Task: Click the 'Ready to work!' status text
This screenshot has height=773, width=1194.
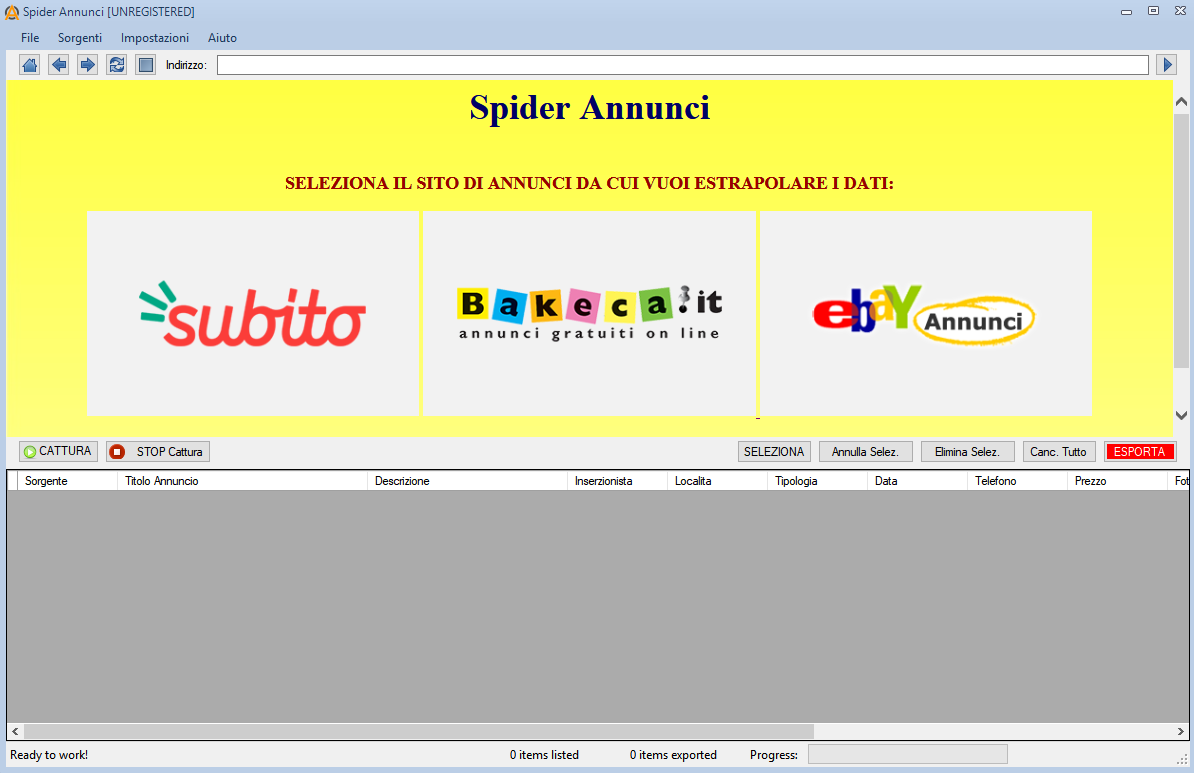Action: [x=49, y=755]
